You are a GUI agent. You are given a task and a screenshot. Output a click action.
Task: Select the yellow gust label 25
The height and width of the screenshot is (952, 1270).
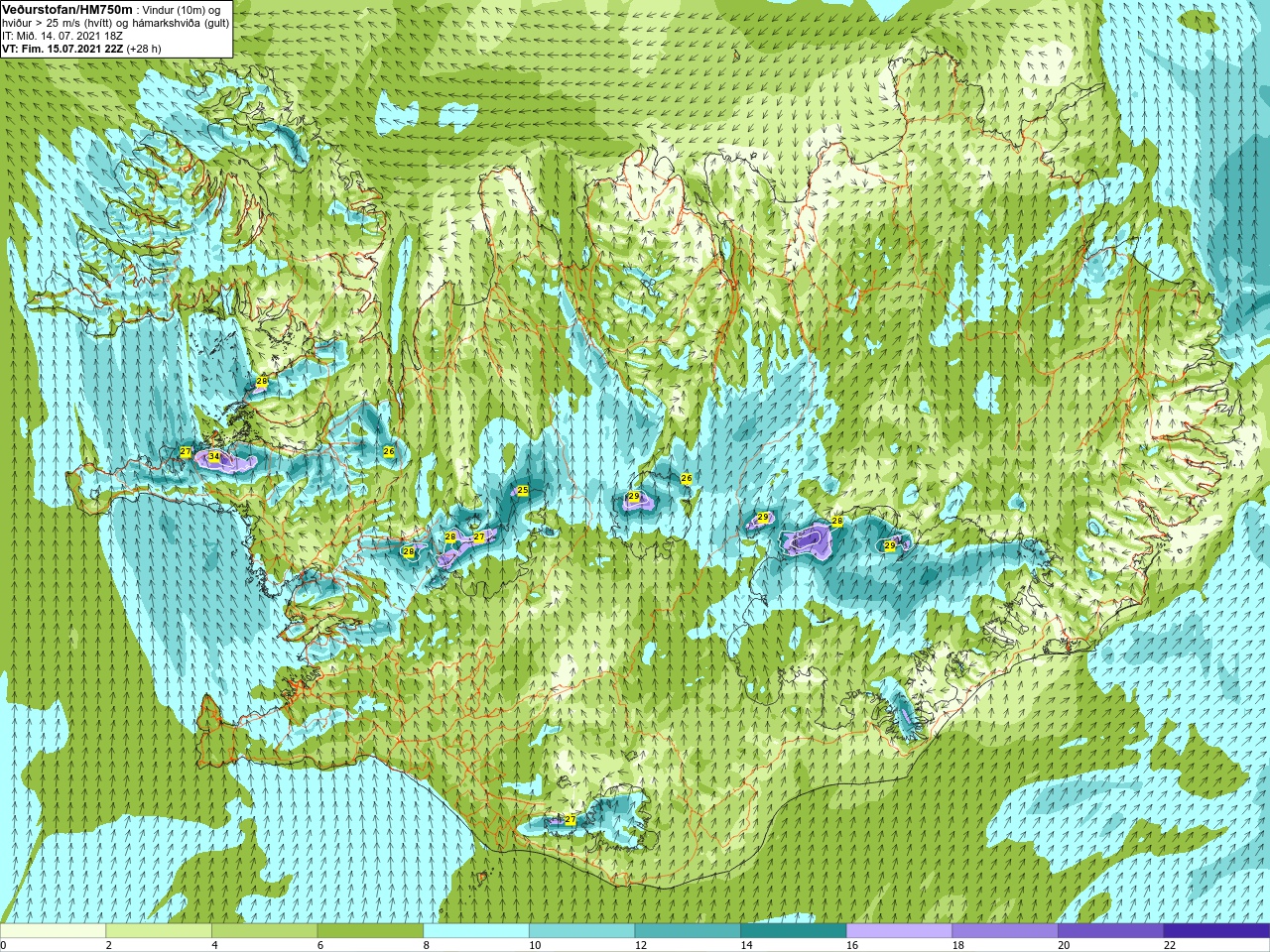click(523, 490)
